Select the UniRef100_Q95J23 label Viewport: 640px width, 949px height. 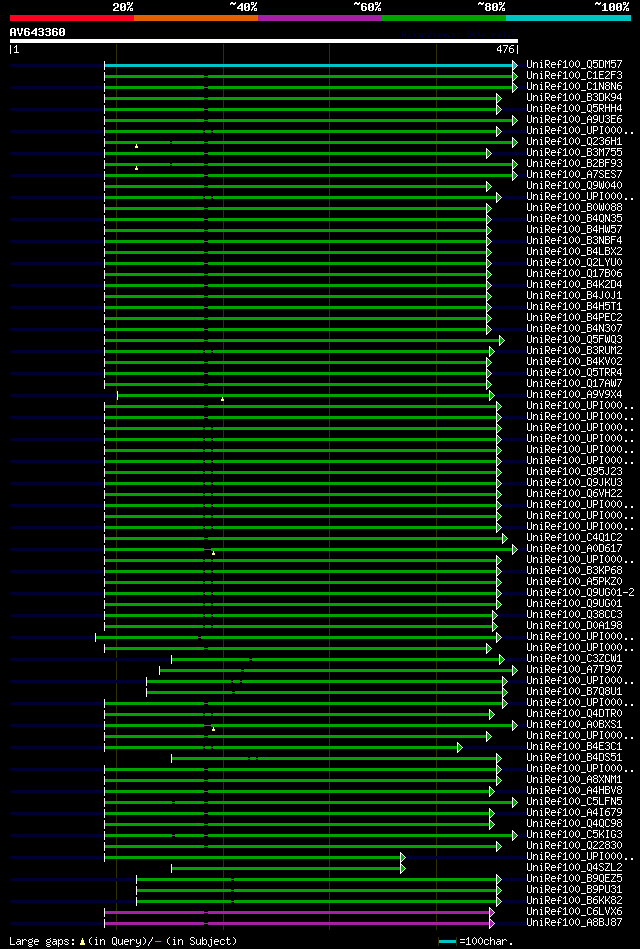574,471
